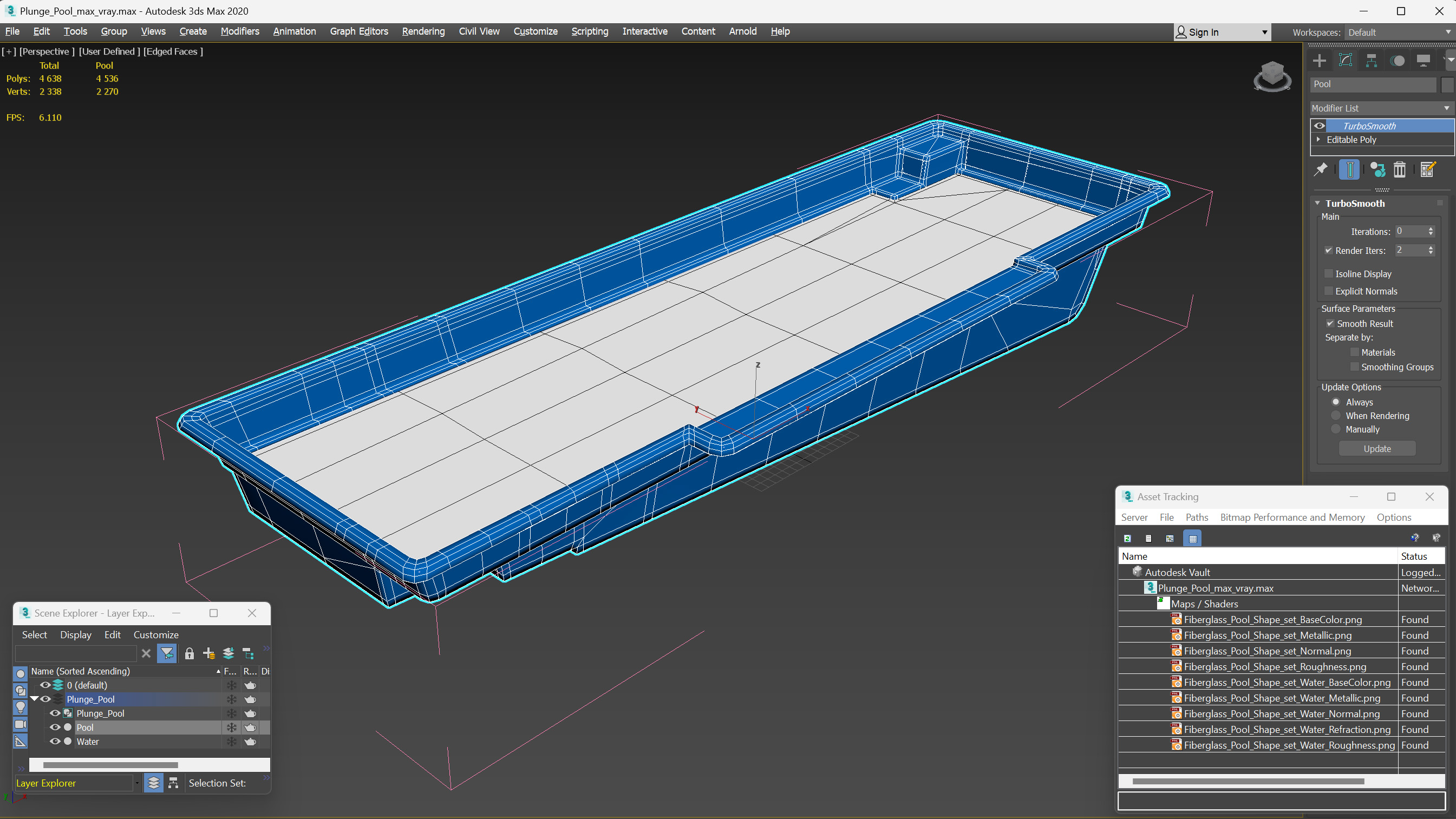Open the Workspaces Default dropdown
The image size is (1456, 819).
pos(1399,32)
